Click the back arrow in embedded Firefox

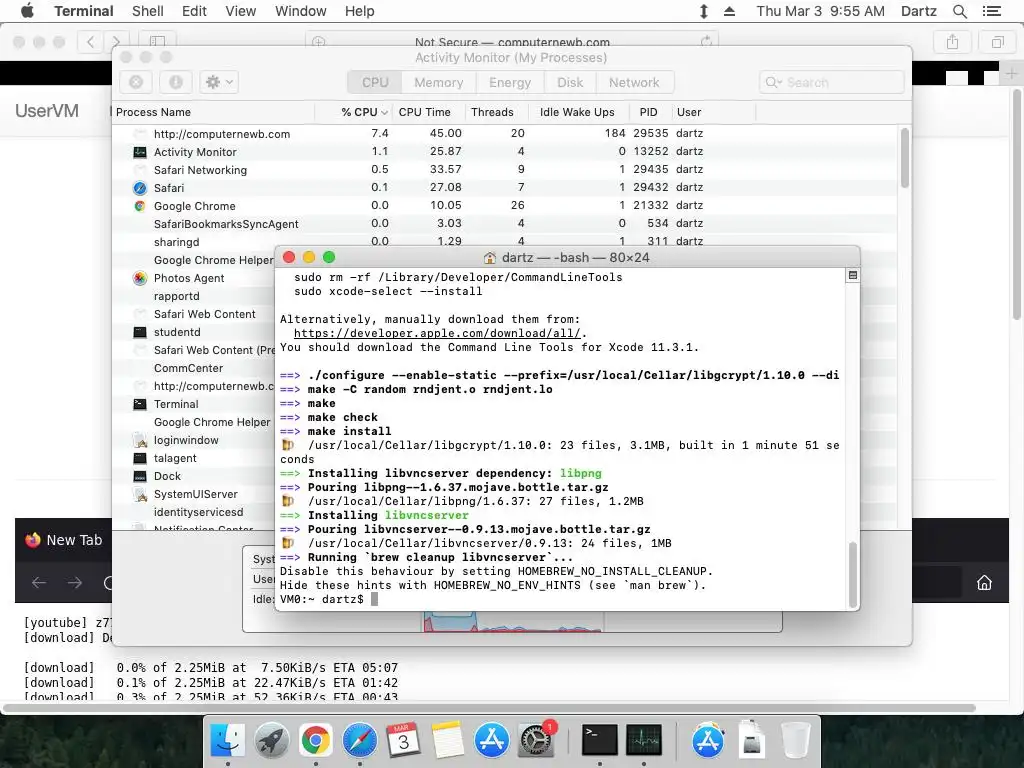click(39, 583)
